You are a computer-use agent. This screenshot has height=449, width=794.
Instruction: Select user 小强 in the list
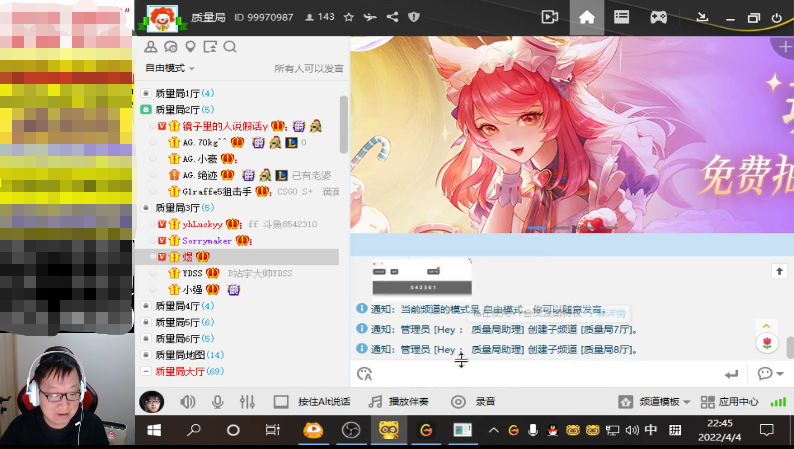coord(192,290)
